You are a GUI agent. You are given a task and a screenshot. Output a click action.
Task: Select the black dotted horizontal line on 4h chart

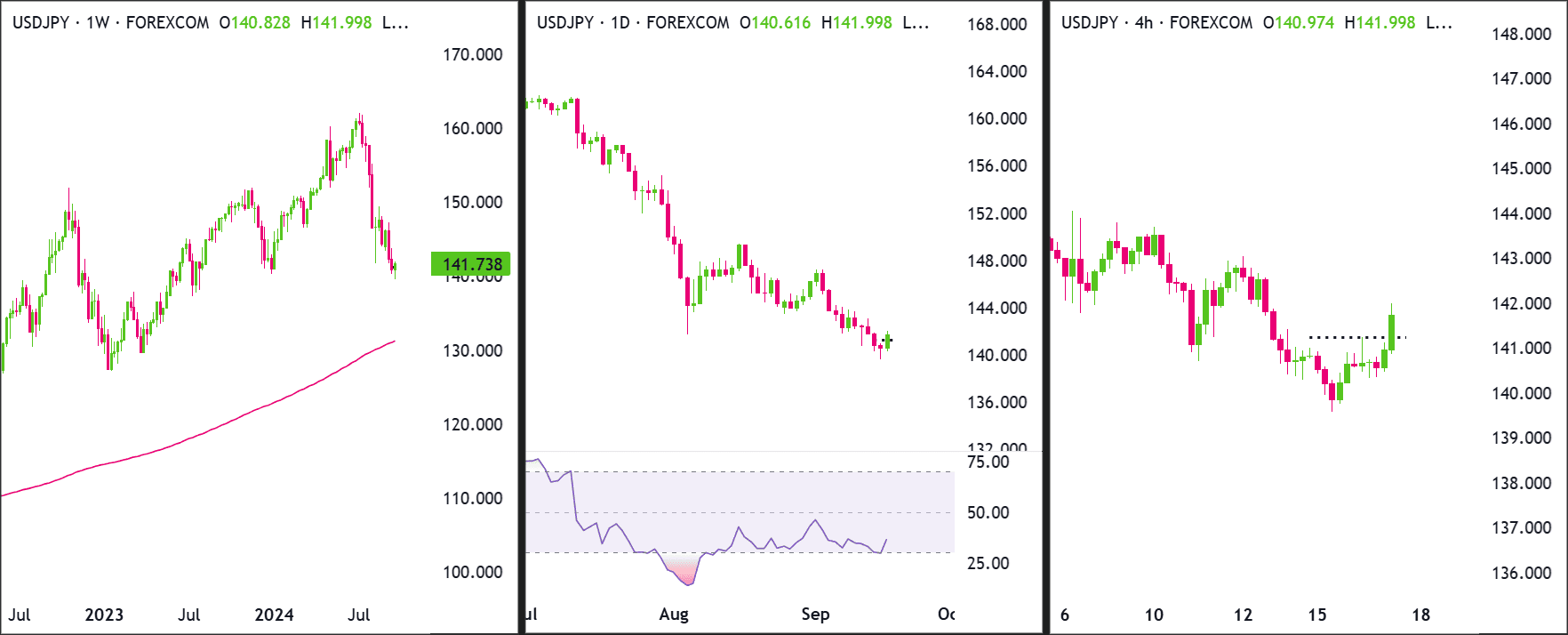pos(1356,337)
